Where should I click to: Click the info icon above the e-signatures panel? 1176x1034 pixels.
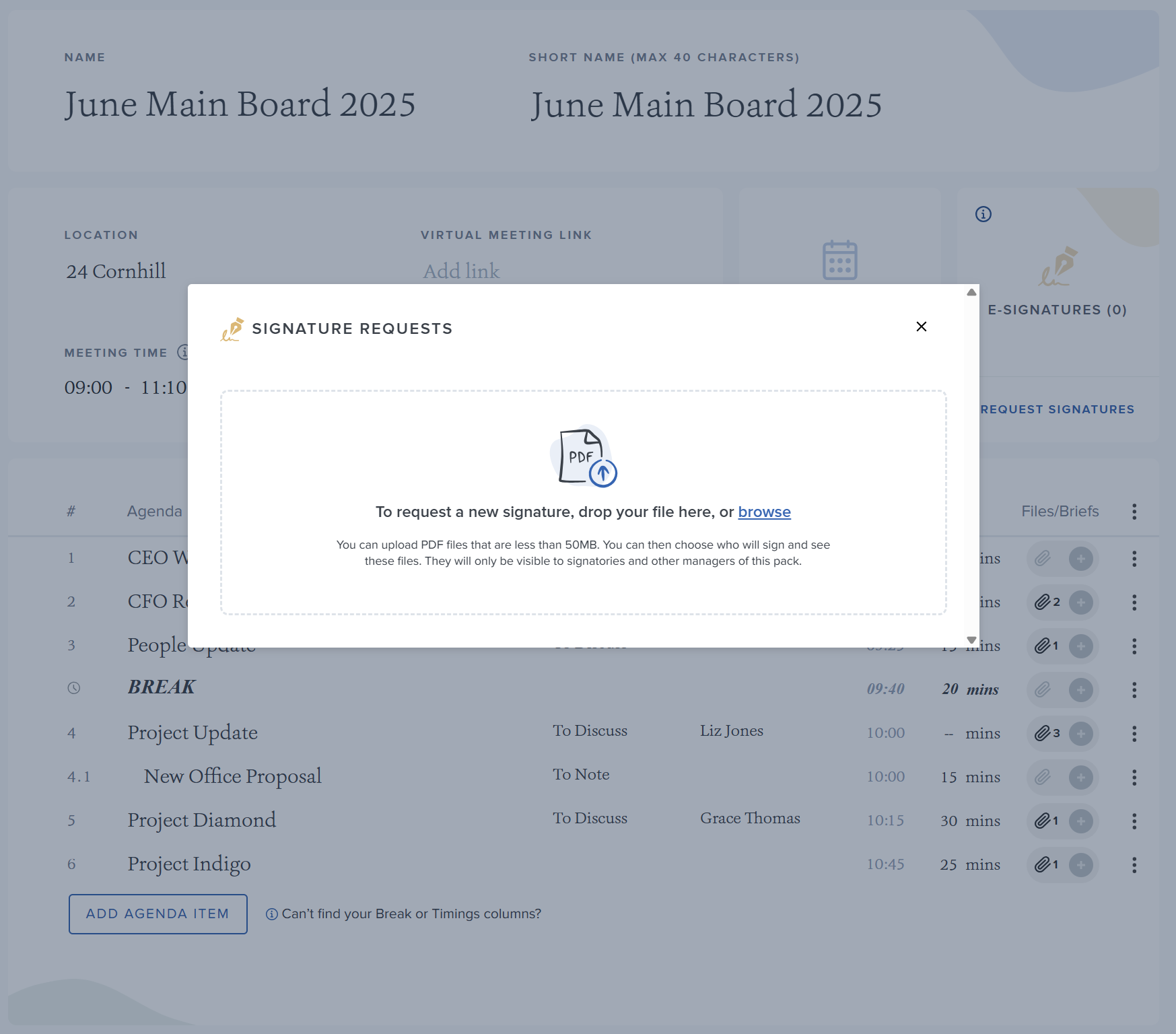[x=982, y=213]
